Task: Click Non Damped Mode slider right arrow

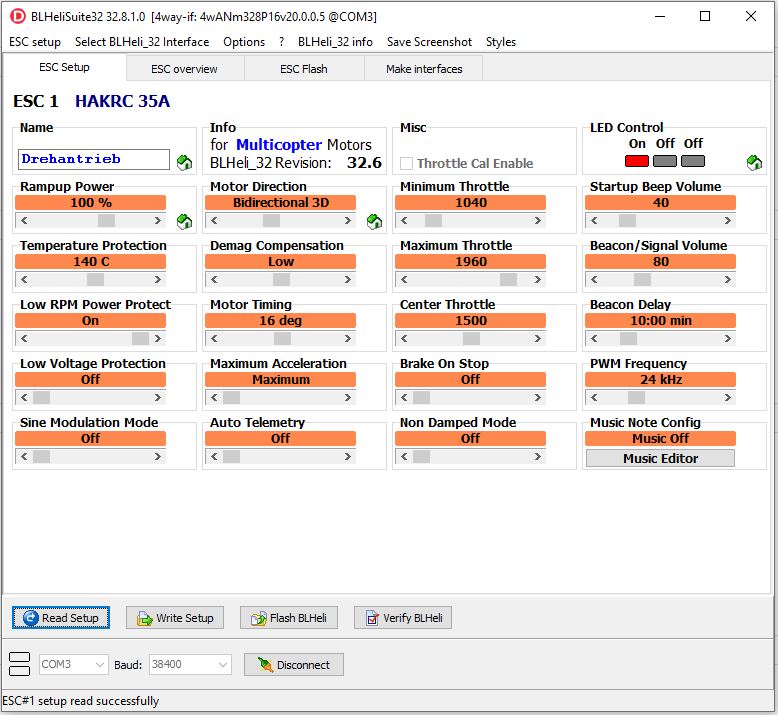Action: point(538,456)
